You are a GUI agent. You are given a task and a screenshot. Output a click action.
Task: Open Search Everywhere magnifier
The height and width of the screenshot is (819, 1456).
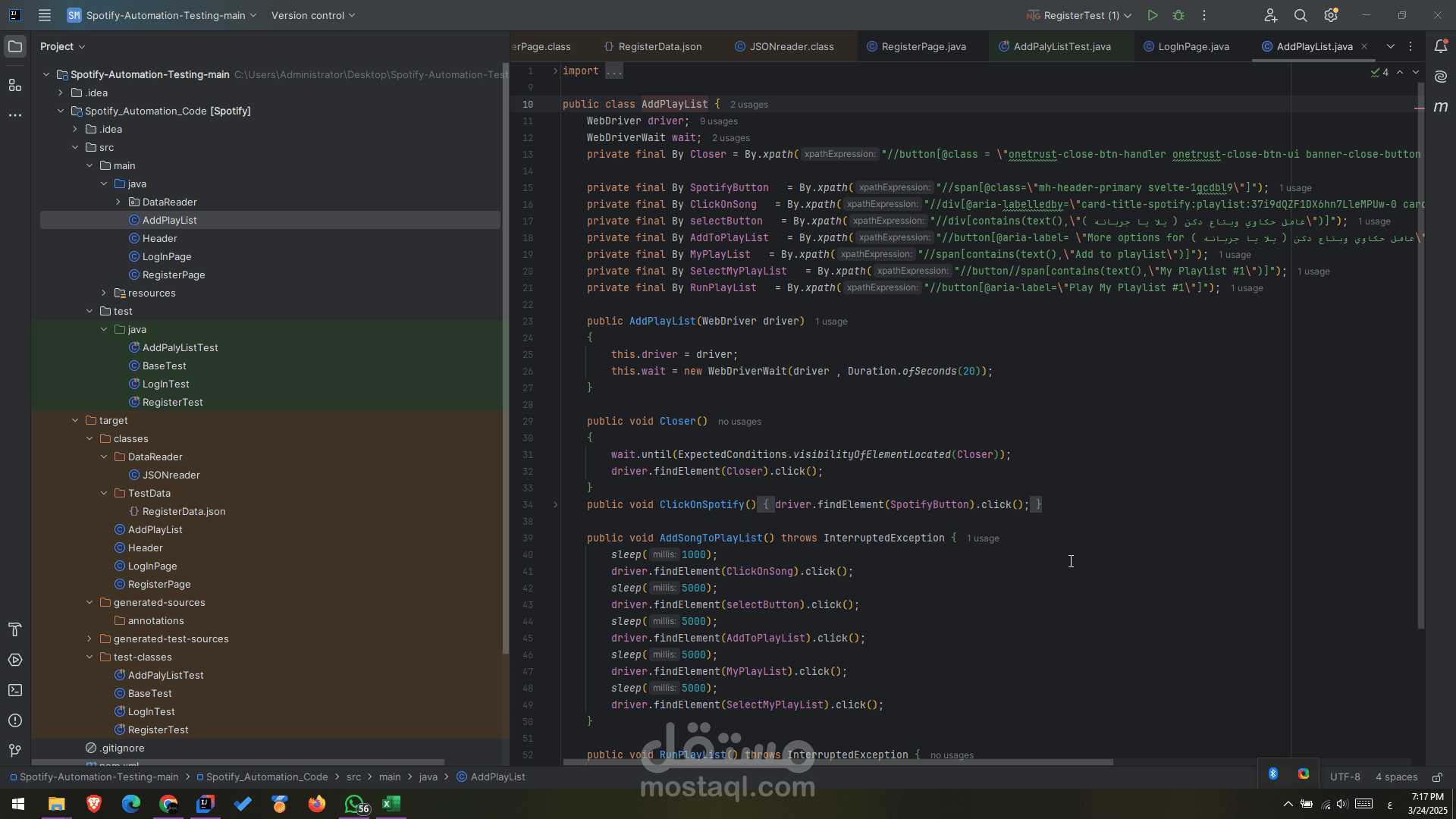pyautogui.click(x=1301, y=15)
